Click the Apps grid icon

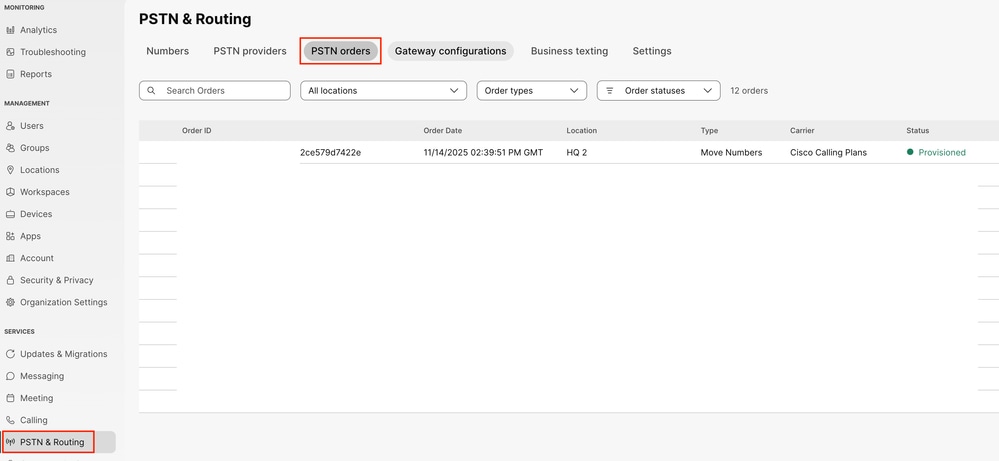(x=10, y=236)
